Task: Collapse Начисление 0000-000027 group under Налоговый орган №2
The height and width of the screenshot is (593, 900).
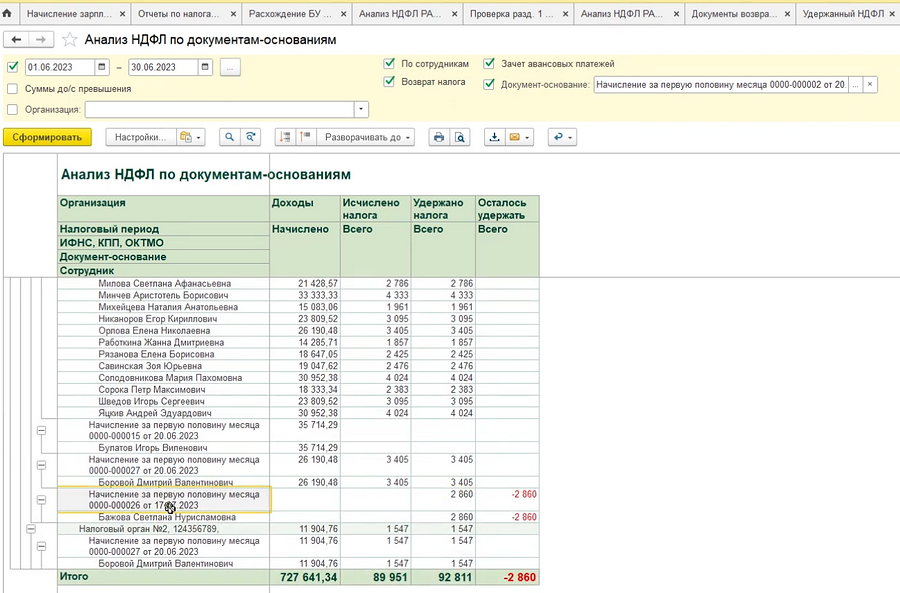Action: [x=41, y=547]
